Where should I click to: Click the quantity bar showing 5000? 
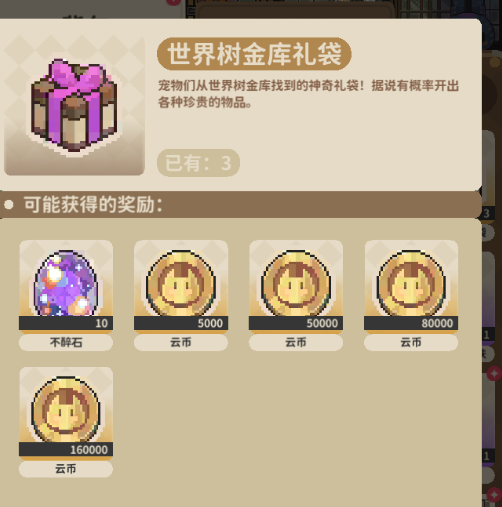(x=181, y=323)
